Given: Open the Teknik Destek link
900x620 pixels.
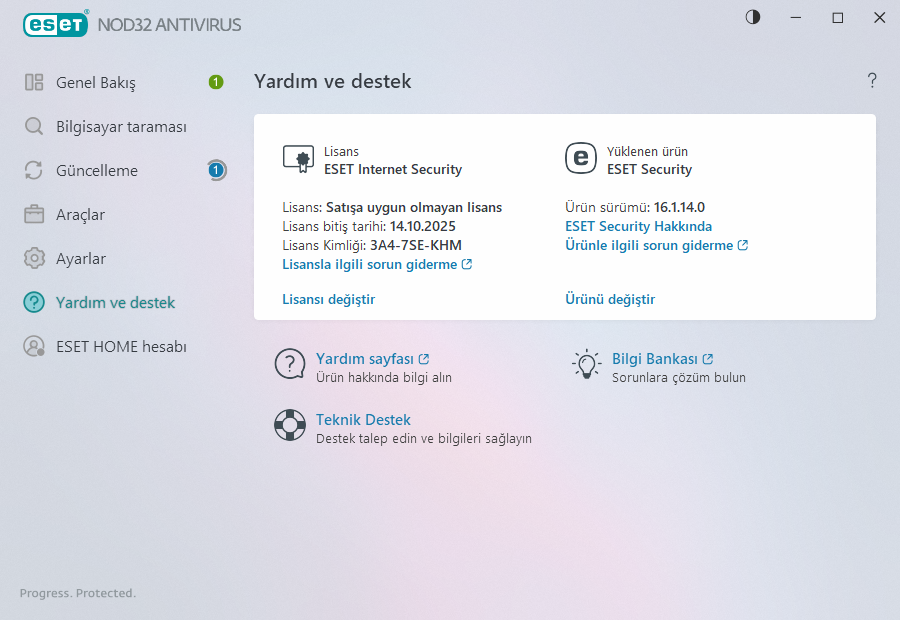Looking at the screenshot, I should (x=363, y=420).
